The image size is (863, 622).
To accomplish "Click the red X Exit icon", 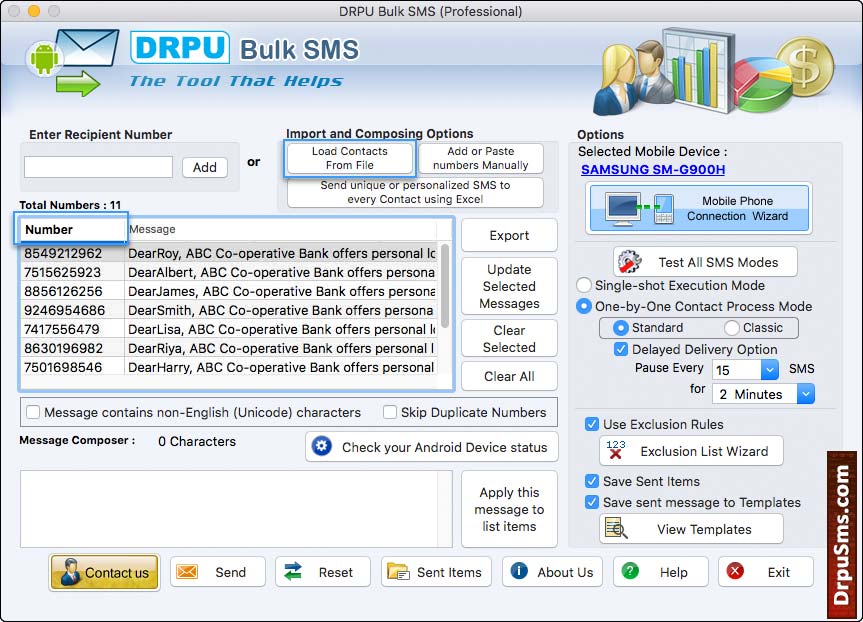I will (x=735, y=571).
